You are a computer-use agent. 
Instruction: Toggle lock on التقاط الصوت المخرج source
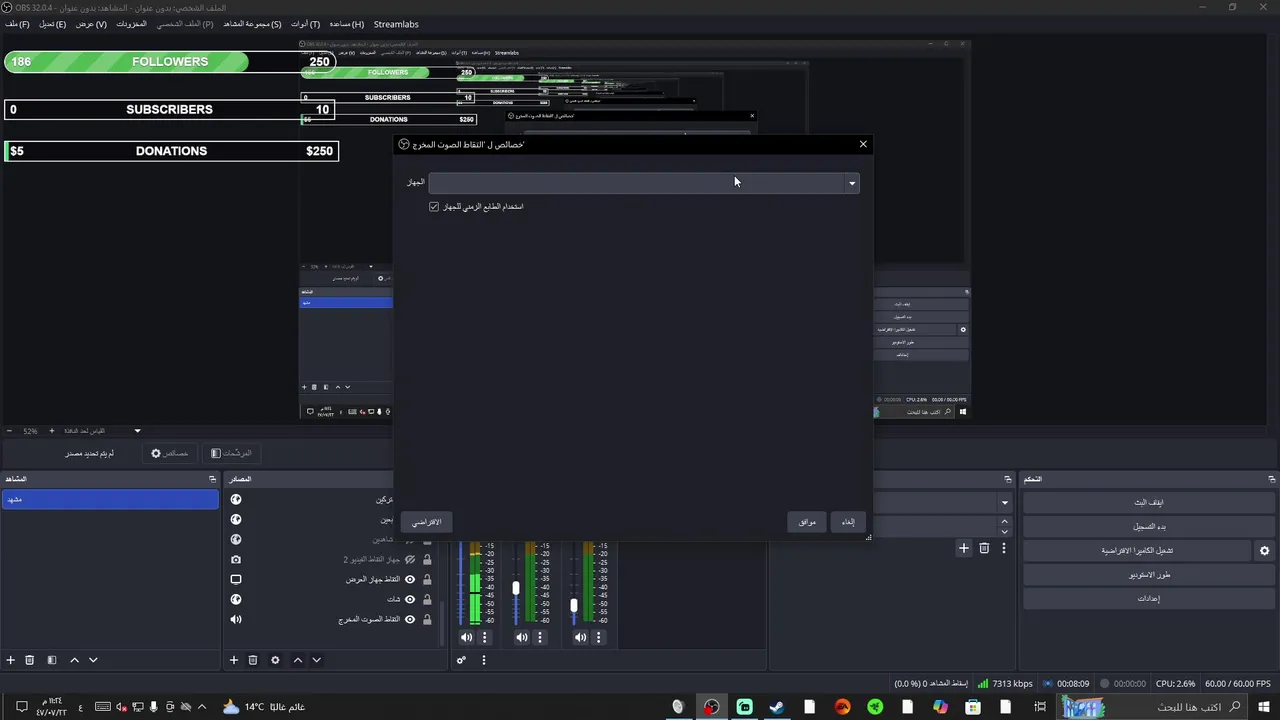[427, 619]
